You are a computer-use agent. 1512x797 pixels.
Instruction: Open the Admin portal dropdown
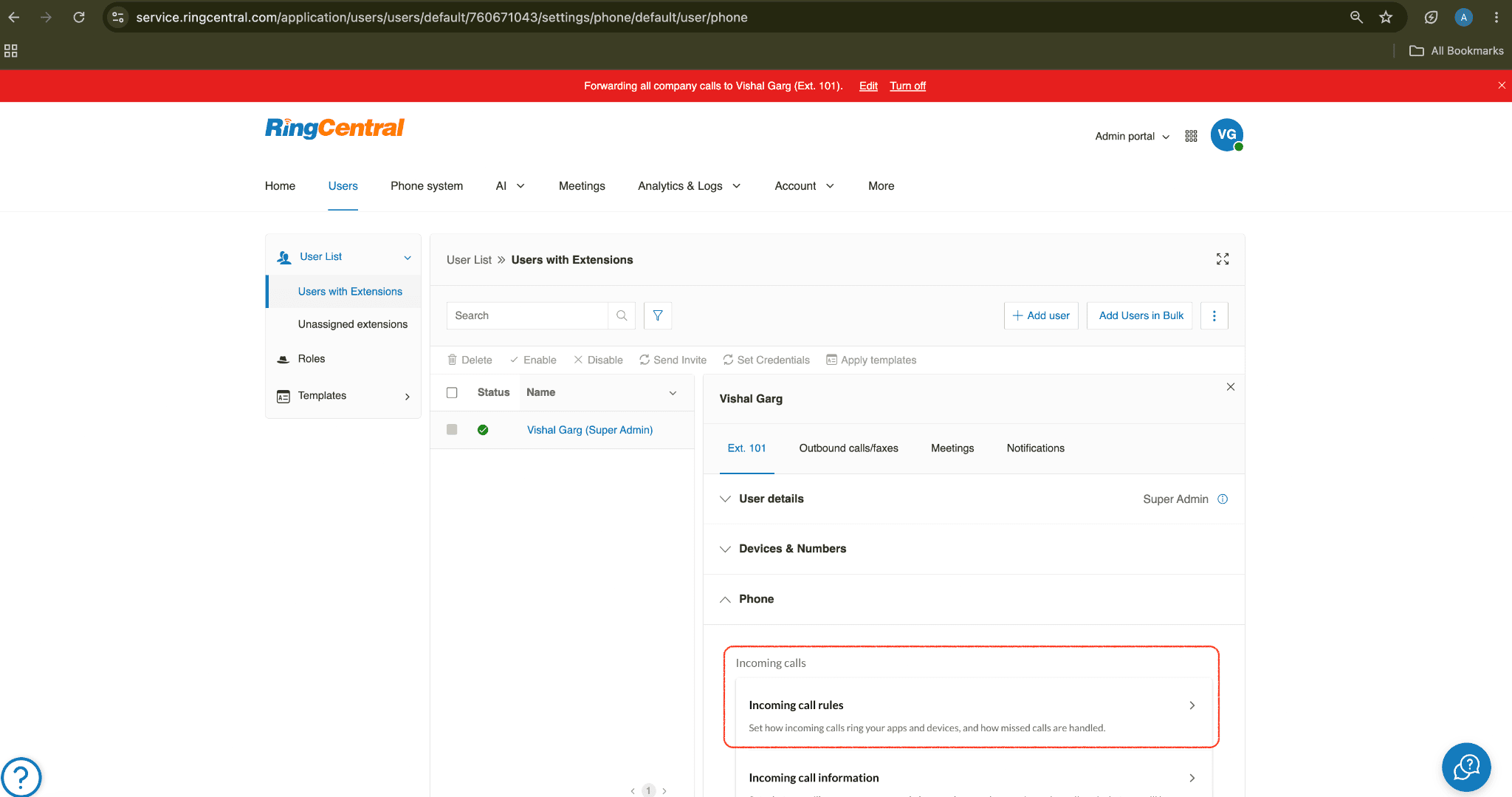(1132, 136)
